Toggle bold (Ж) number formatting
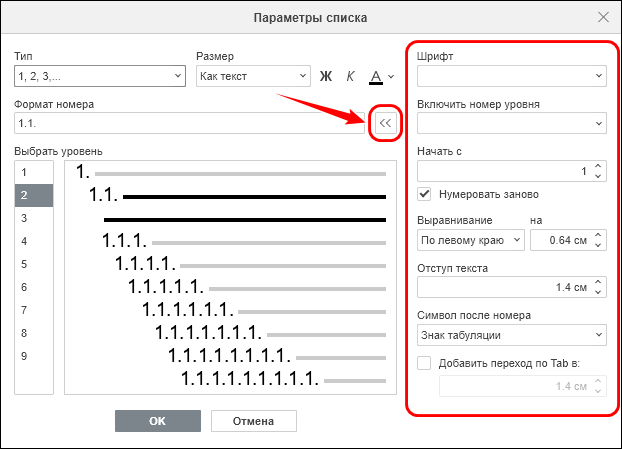Image resolution: width=622 pixels, height=449 pixels. pos(326,76)
